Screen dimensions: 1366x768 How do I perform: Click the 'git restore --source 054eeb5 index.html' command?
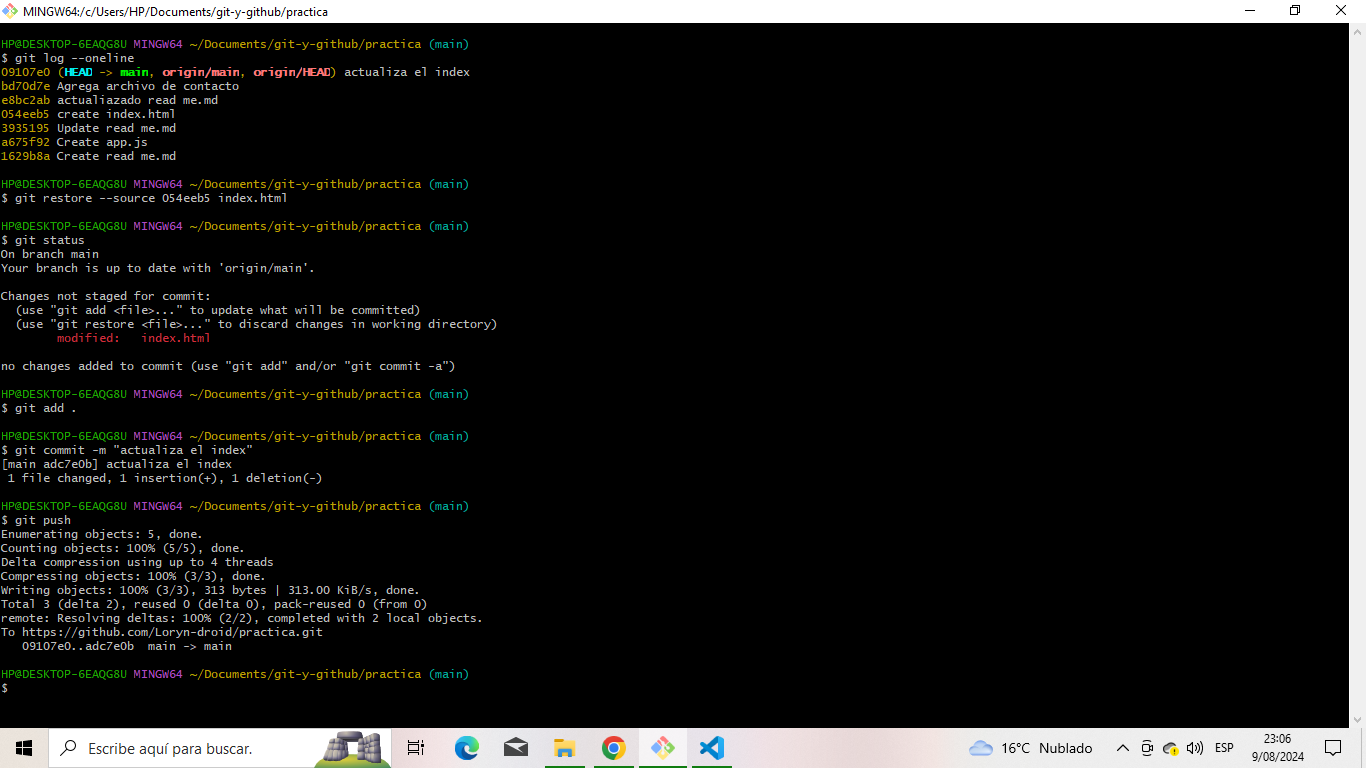(151, 198)
